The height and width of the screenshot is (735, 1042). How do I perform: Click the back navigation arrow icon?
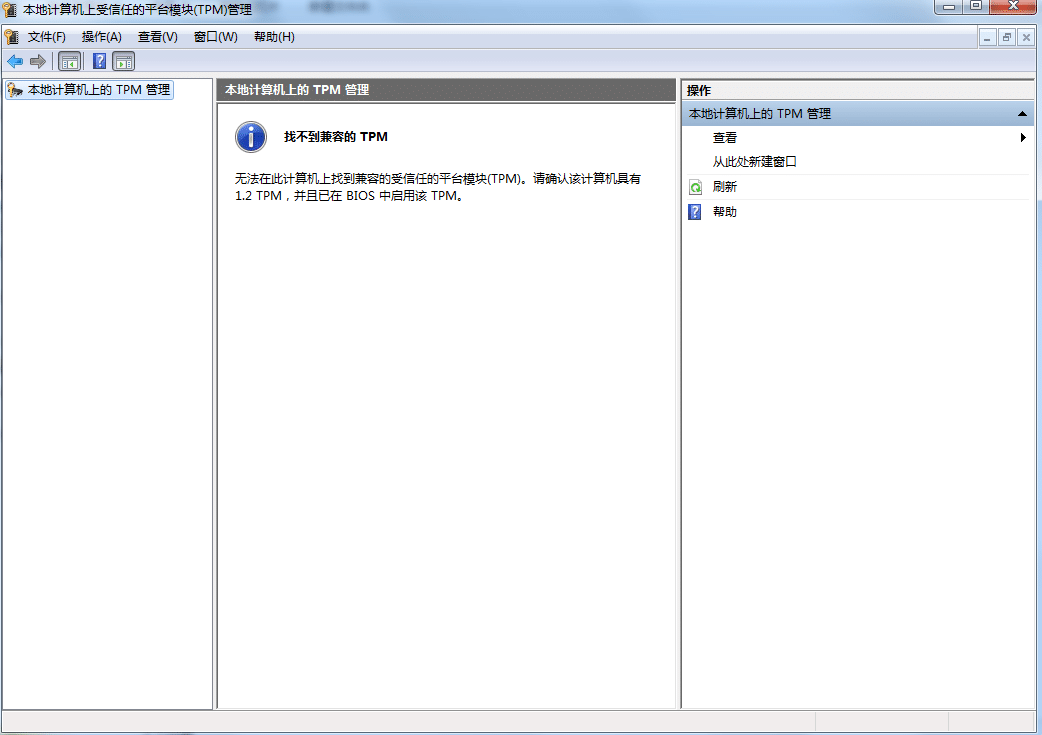tap(14, 61)
